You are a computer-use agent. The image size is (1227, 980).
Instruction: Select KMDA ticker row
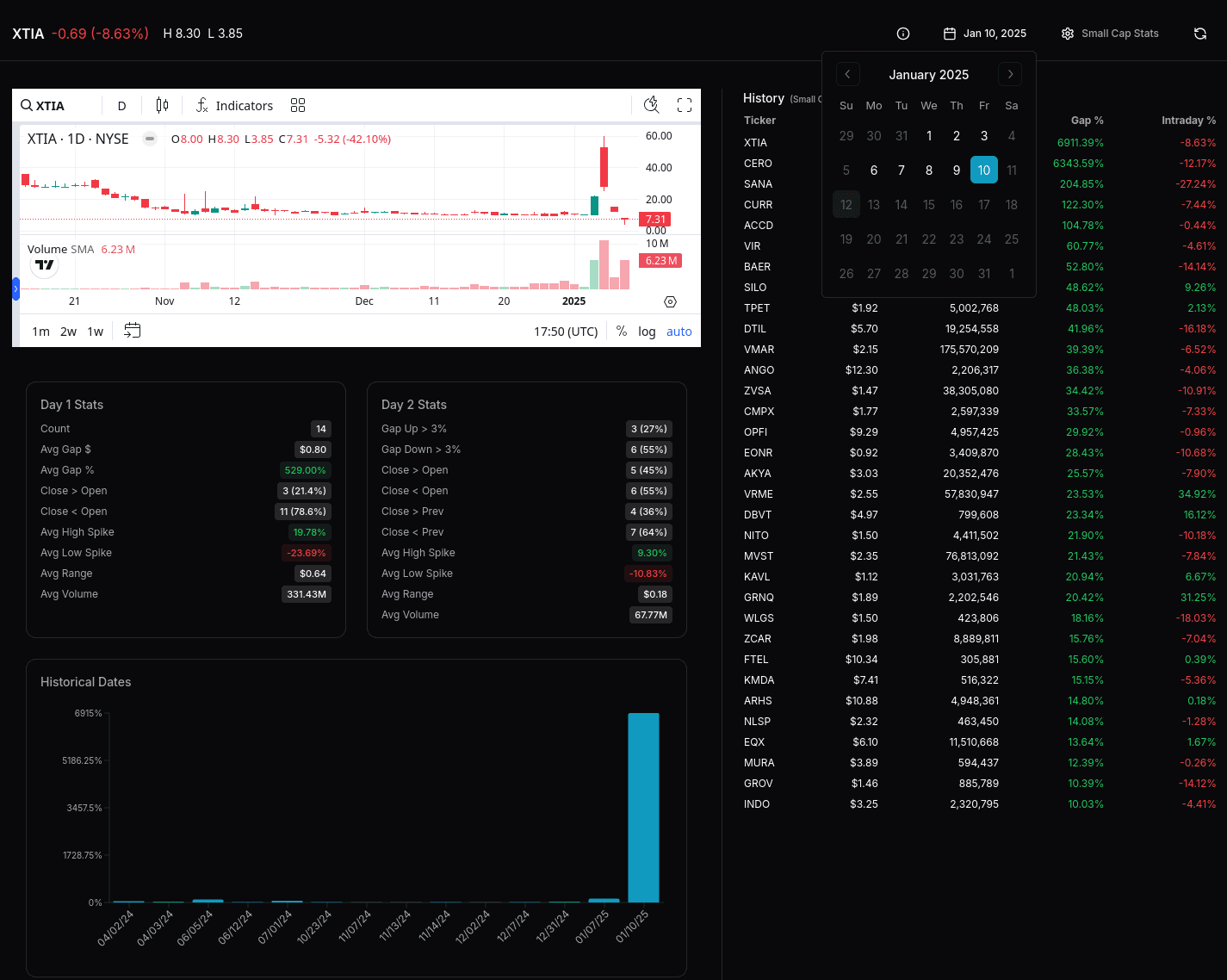[x=980, y=680]
